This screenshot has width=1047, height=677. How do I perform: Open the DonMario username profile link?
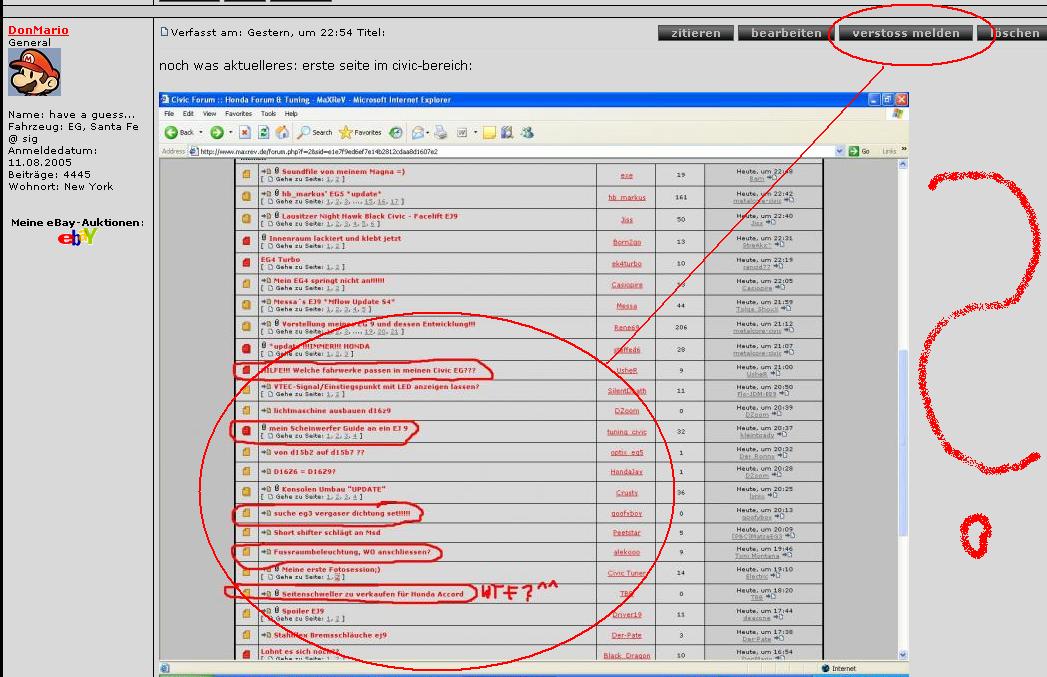tap(38, 30)
